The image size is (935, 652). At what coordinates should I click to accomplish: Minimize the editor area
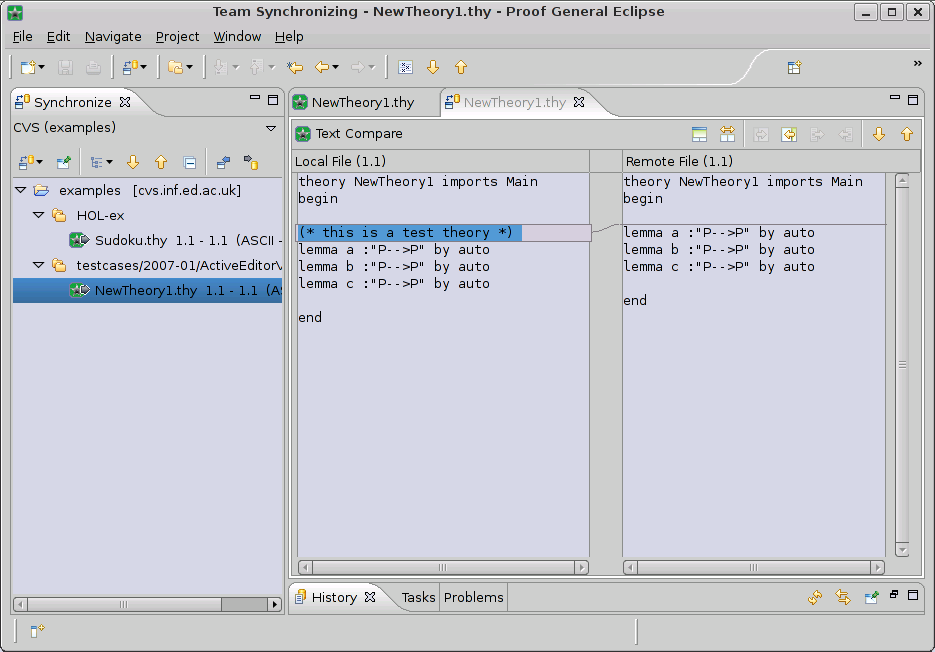tap(895, 97)
